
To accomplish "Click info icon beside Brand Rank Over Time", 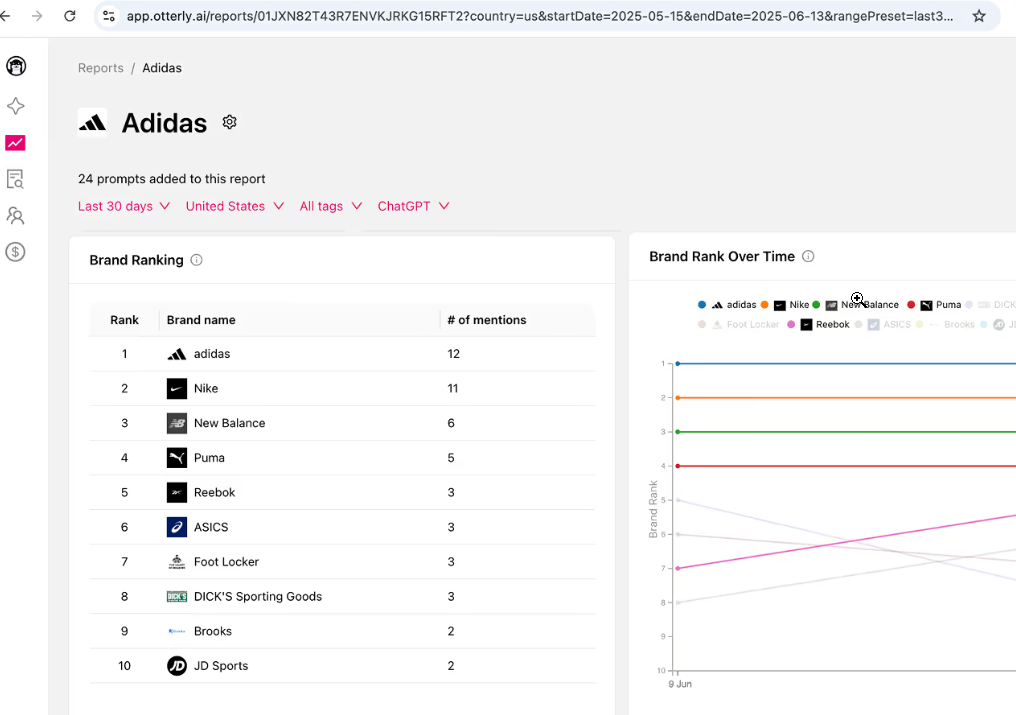I will [x=808, y=256].
